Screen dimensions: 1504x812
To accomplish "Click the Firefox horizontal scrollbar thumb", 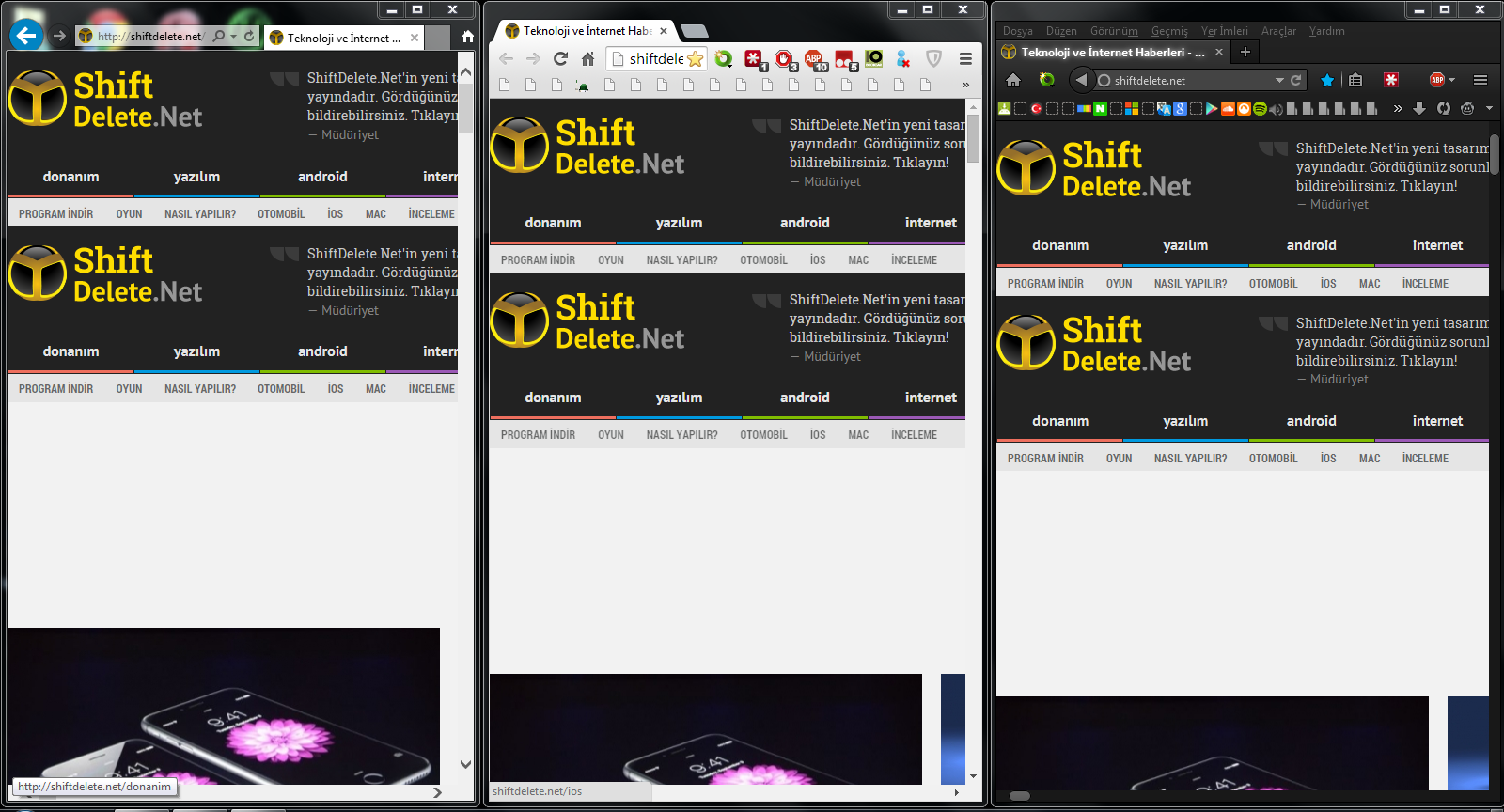I will point(1020,796).
